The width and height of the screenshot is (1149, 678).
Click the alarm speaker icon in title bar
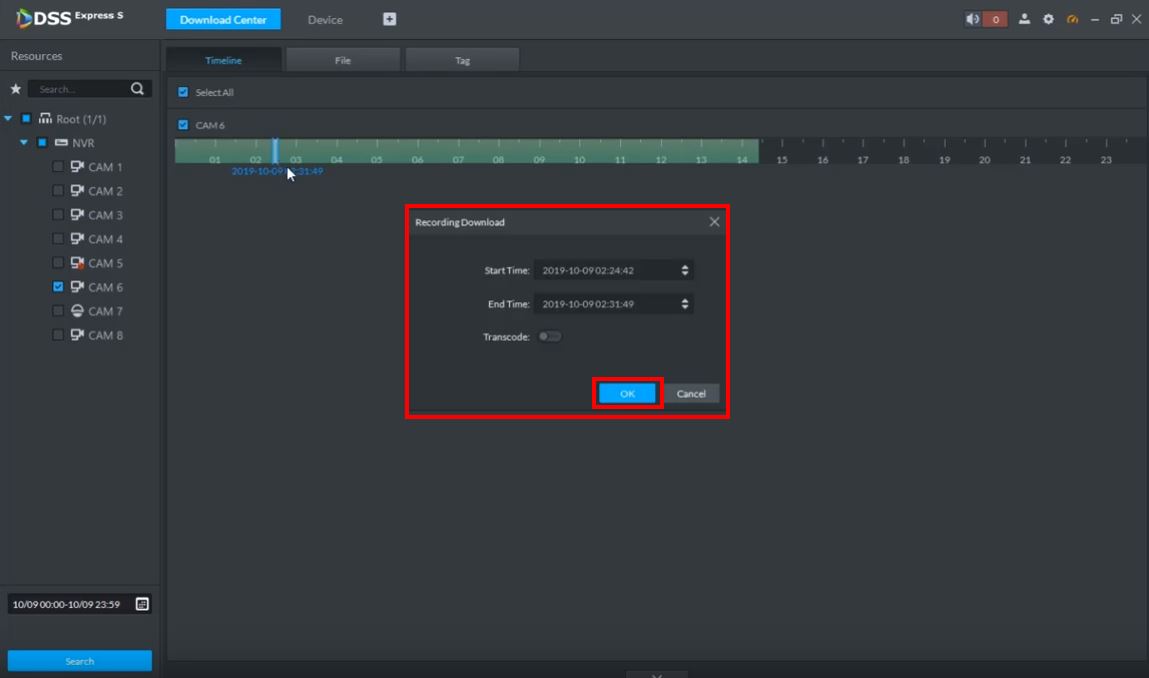click(973, 19)
